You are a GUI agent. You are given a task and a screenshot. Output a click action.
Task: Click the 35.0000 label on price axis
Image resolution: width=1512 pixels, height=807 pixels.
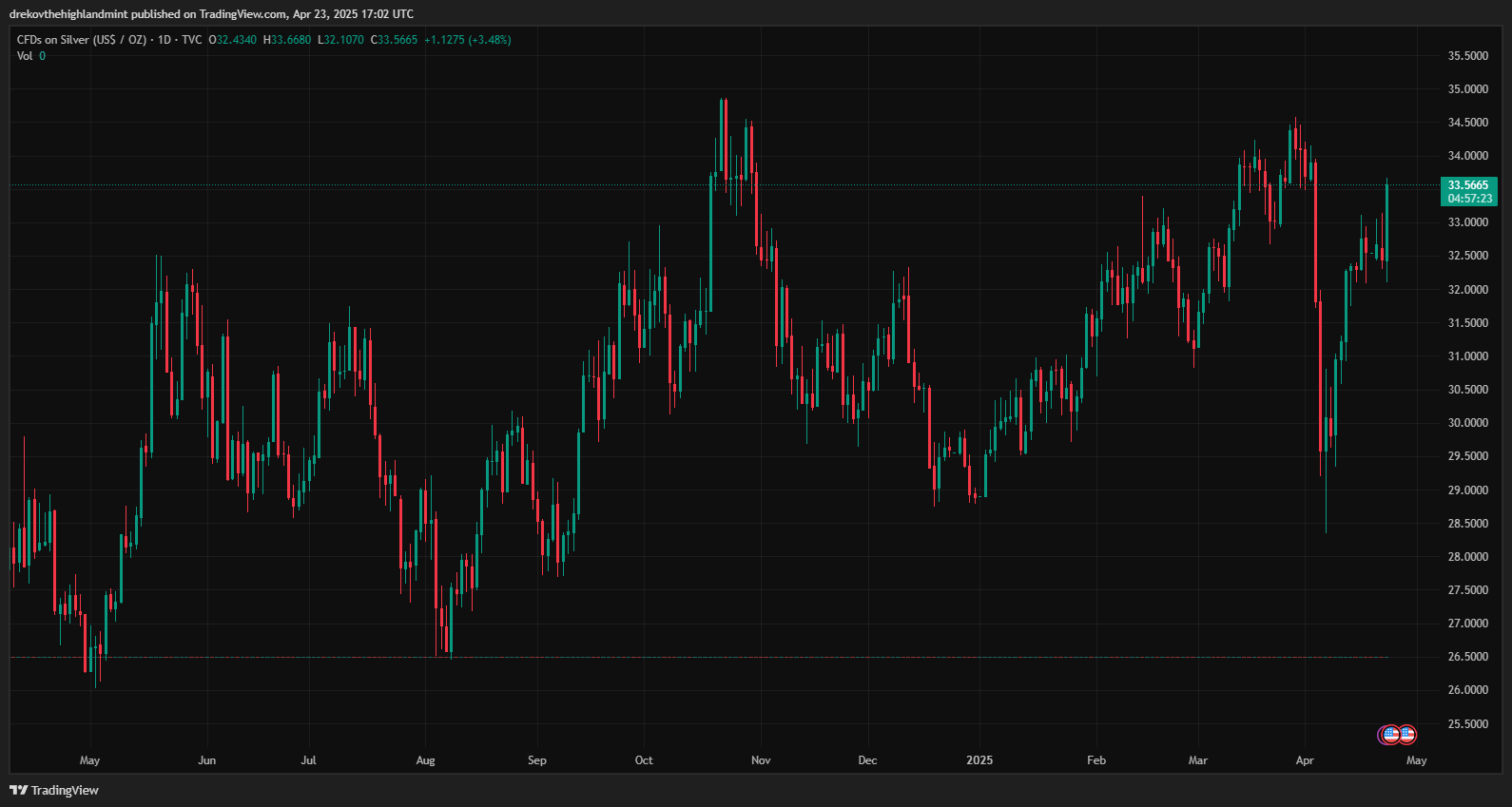[1467, 89]
